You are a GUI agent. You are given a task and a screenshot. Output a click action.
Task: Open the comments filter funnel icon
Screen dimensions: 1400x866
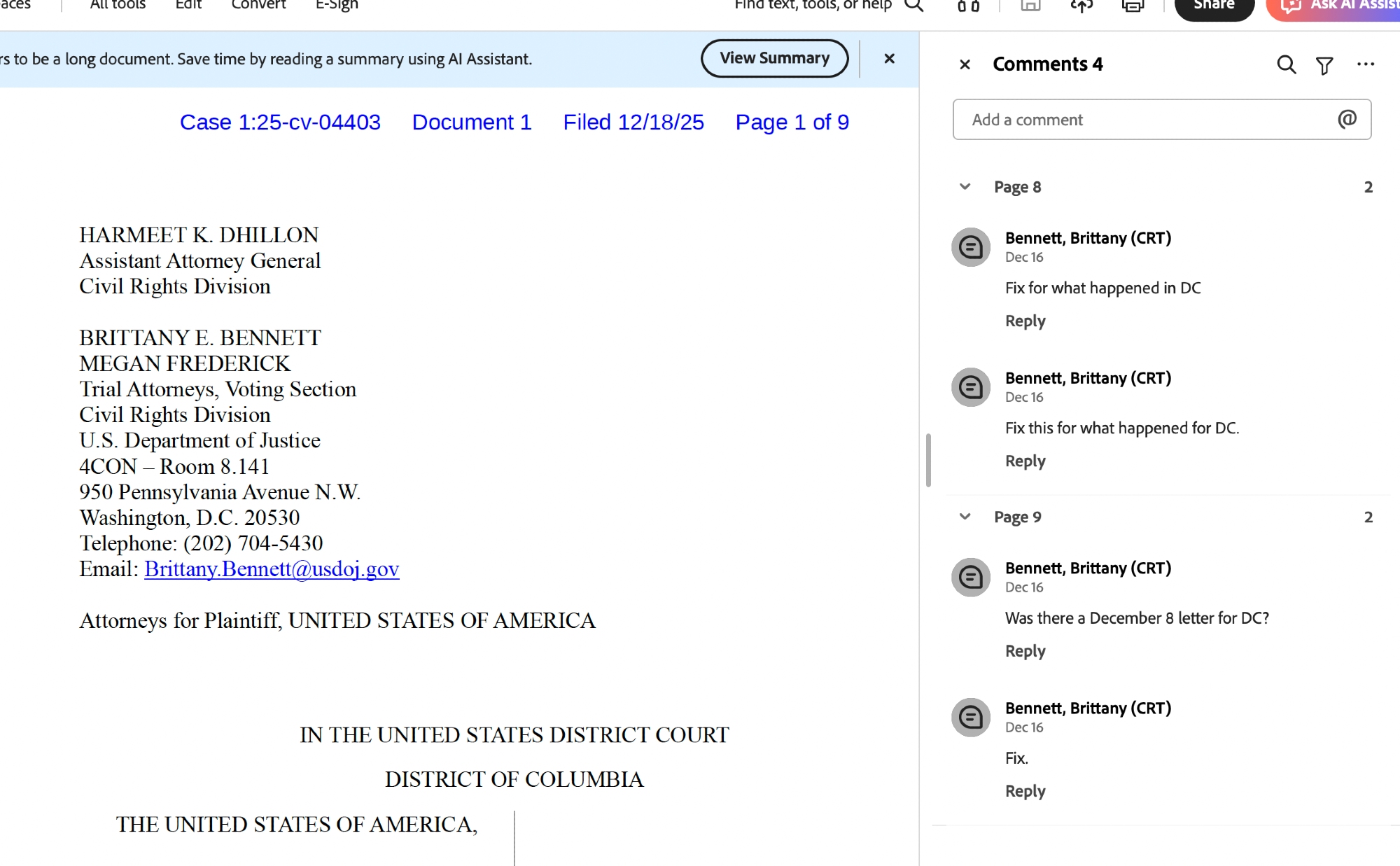(x=1324, y=66)
